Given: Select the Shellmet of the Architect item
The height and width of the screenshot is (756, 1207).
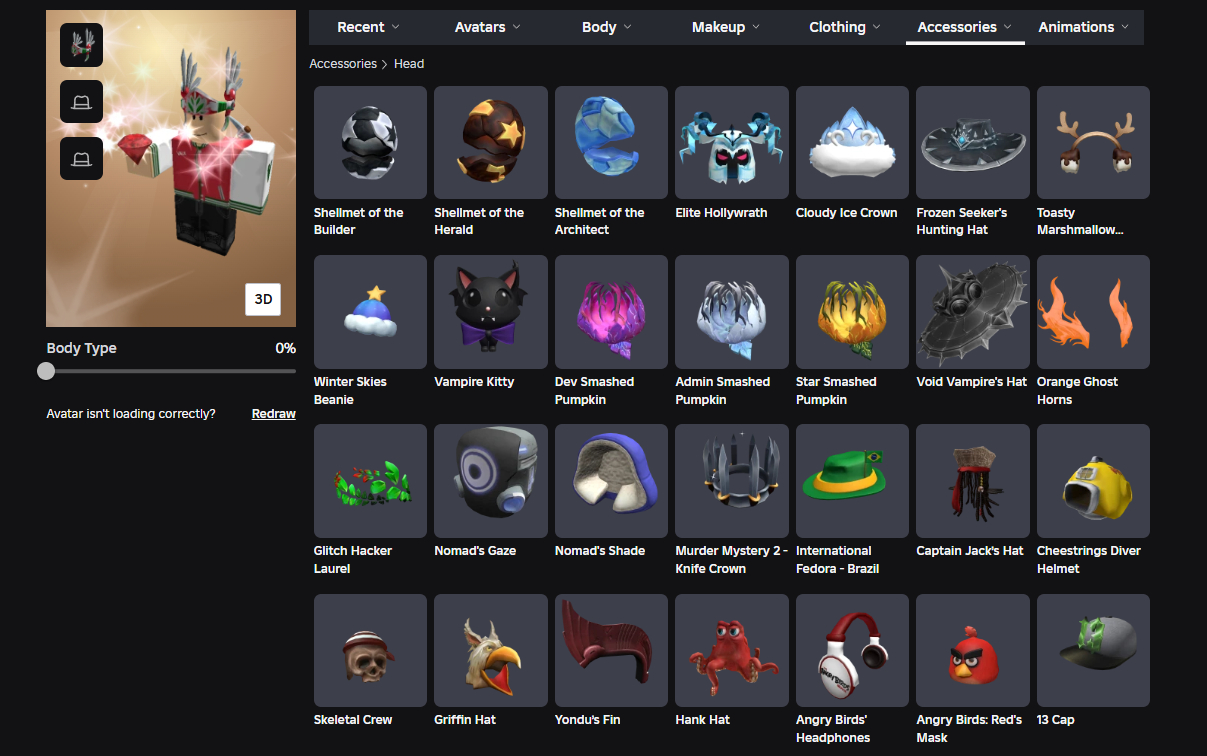Looking at the screenshot, I should (611, 142).
